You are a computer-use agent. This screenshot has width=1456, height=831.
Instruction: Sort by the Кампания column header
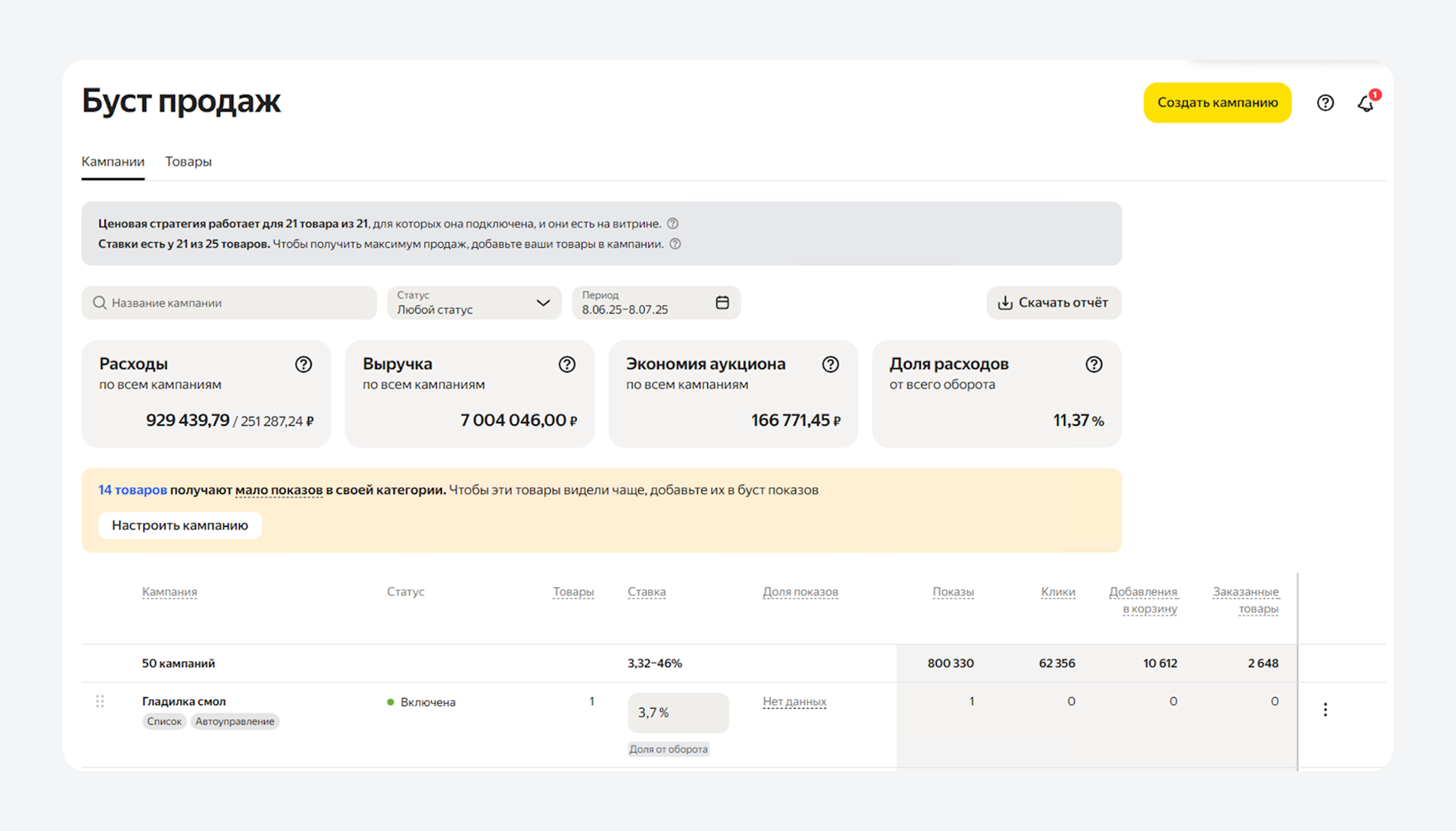point(169,592)
